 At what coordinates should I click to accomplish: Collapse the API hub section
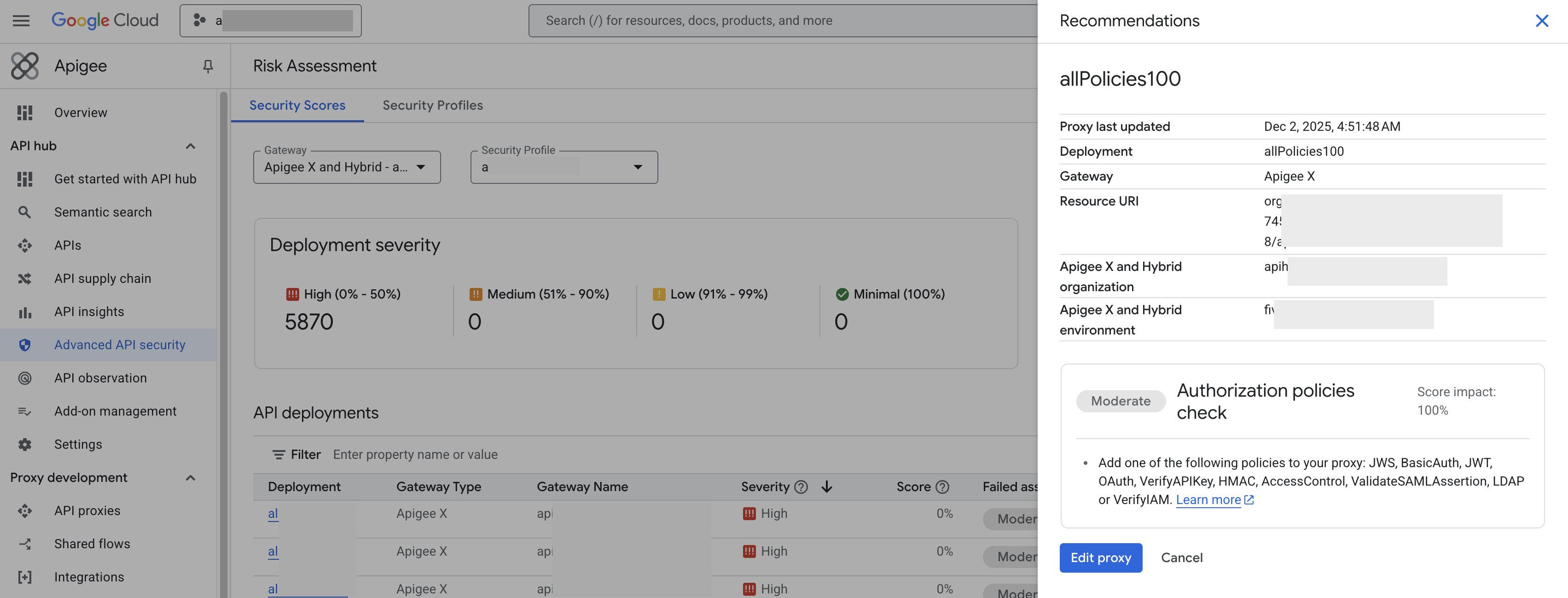pyautogui.click(x=191, y=146)
